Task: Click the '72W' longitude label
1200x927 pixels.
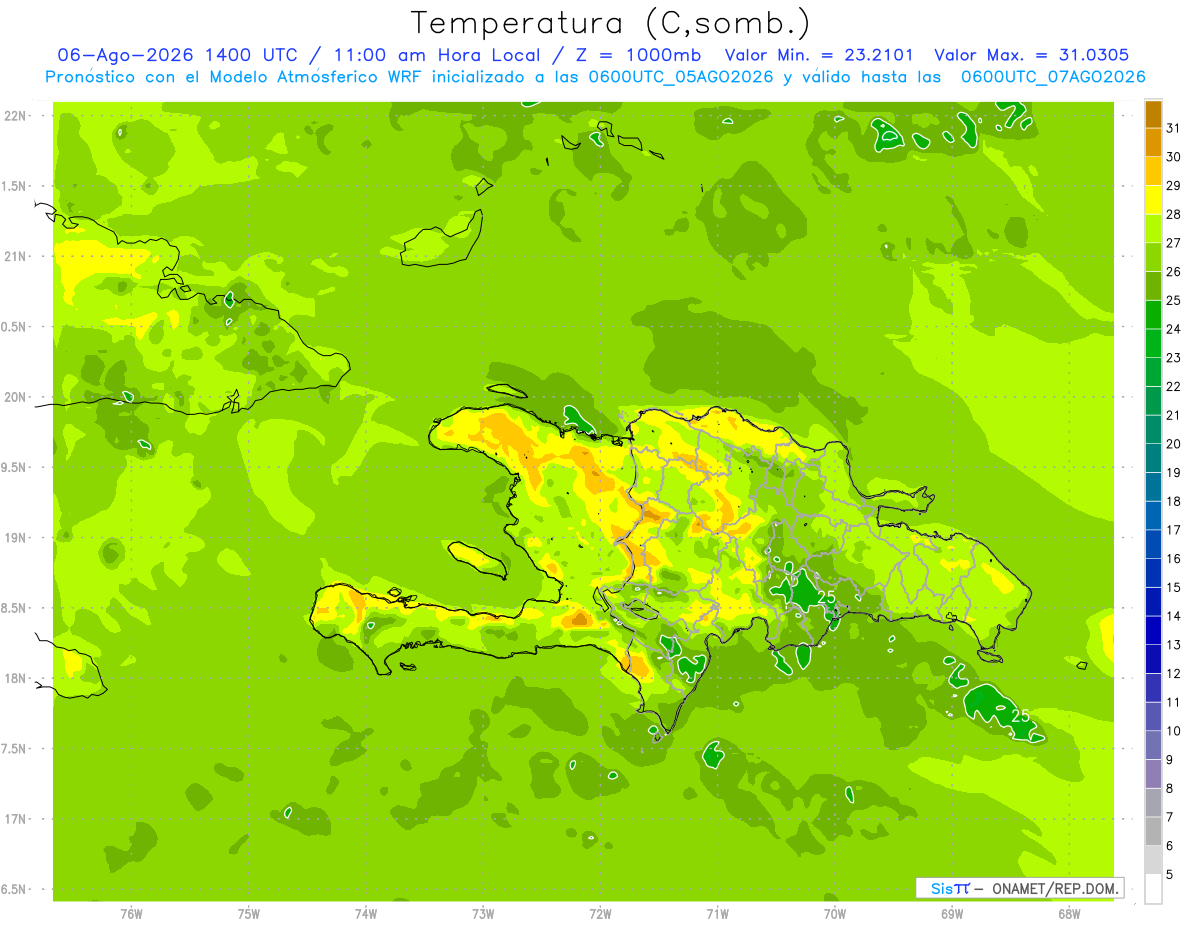Action: coord(600,914)
